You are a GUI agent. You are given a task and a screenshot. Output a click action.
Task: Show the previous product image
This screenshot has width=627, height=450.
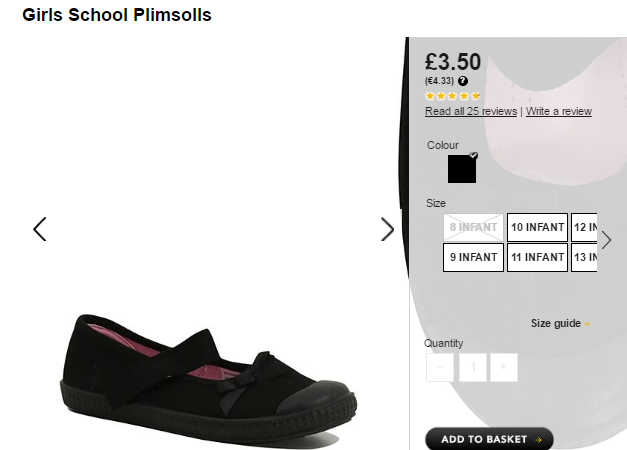click(40, 229)
